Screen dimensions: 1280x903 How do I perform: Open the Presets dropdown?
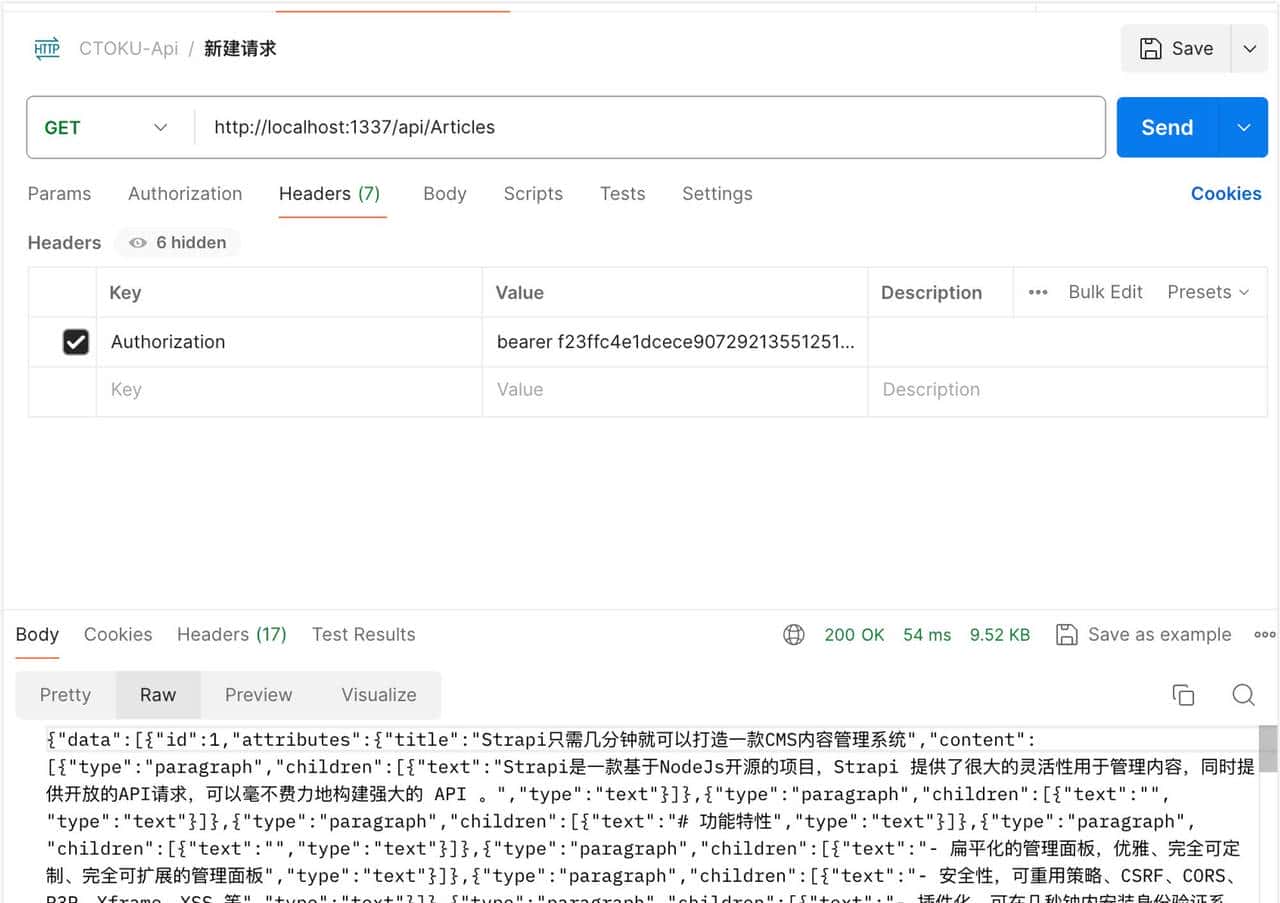(x=1209, y=292)
